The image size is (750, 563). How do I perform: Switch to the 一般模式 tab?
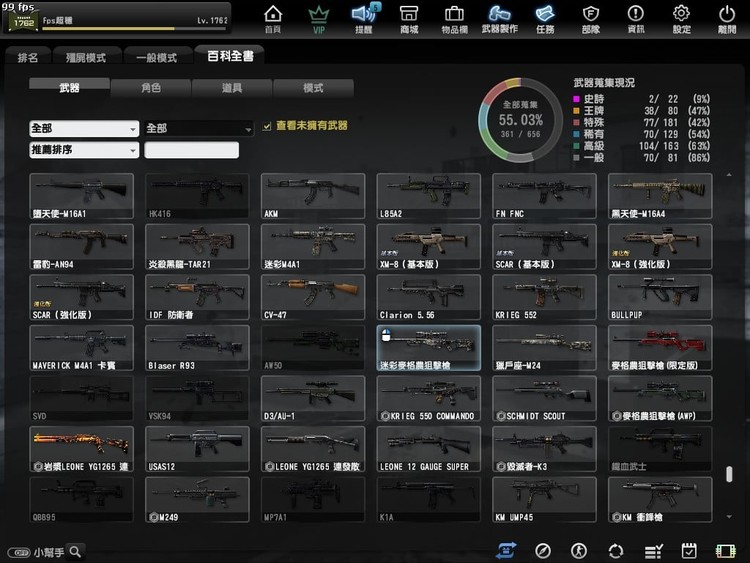[157, 57]
